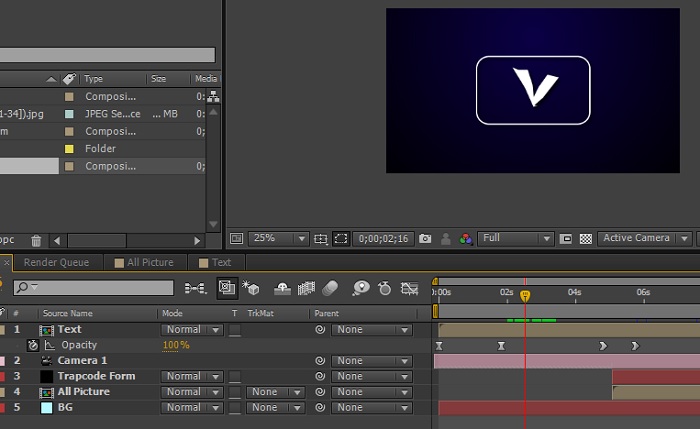The height and width of the screenshot is (429, 700).
Task: Click the Trapcode Form parent pick whip
Action: click(320, 376)
